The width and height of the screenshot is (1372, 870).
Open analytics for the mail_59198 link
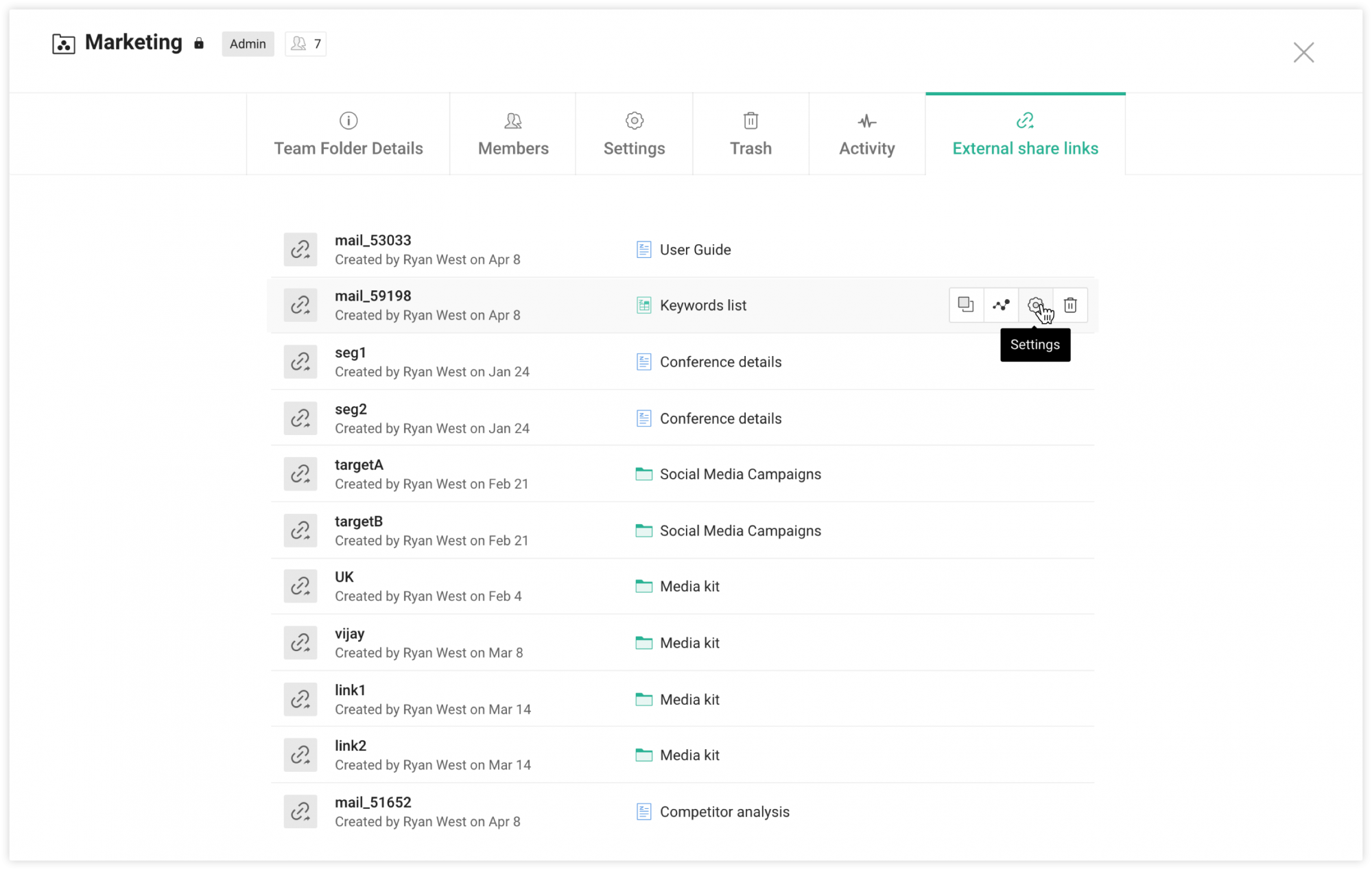pos(1001,305)
